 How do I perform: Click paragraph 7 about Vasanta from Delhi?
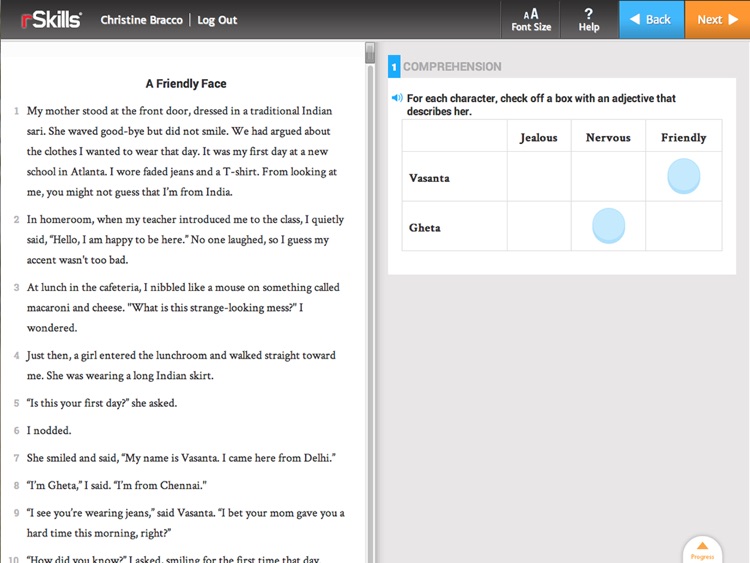181,458
